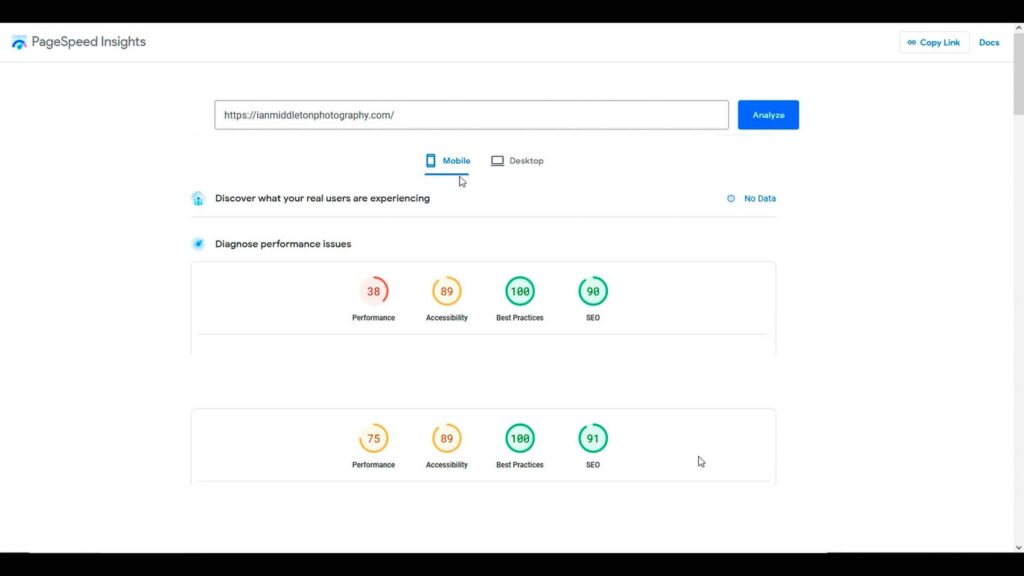Click the lower Best Practices 100 gauge beside SEO 91
This screenshot has width=1024, height=576.
[520, 438]
